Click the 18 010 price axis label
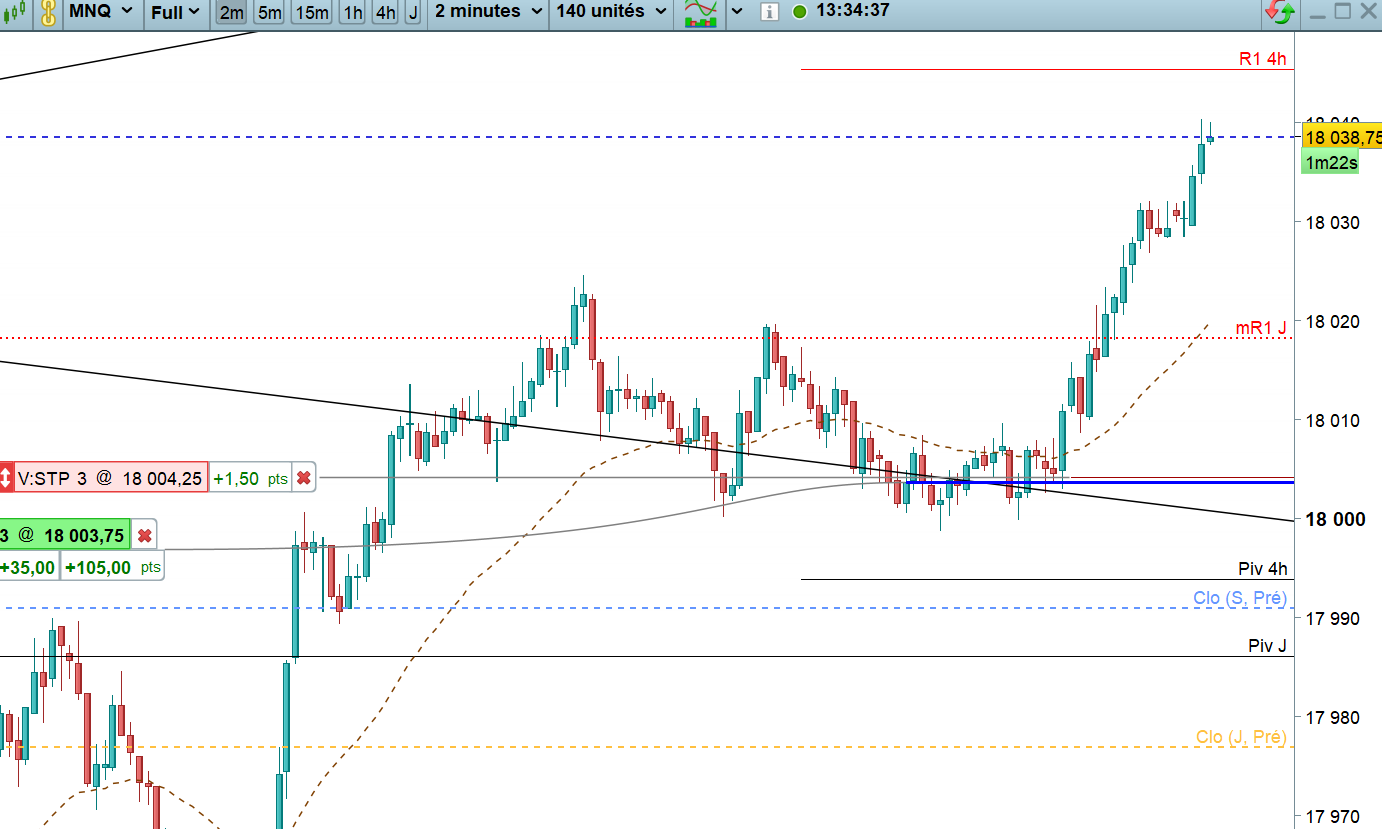The height and width of the screenshot is (829, 1382). tap(1332, 420)
